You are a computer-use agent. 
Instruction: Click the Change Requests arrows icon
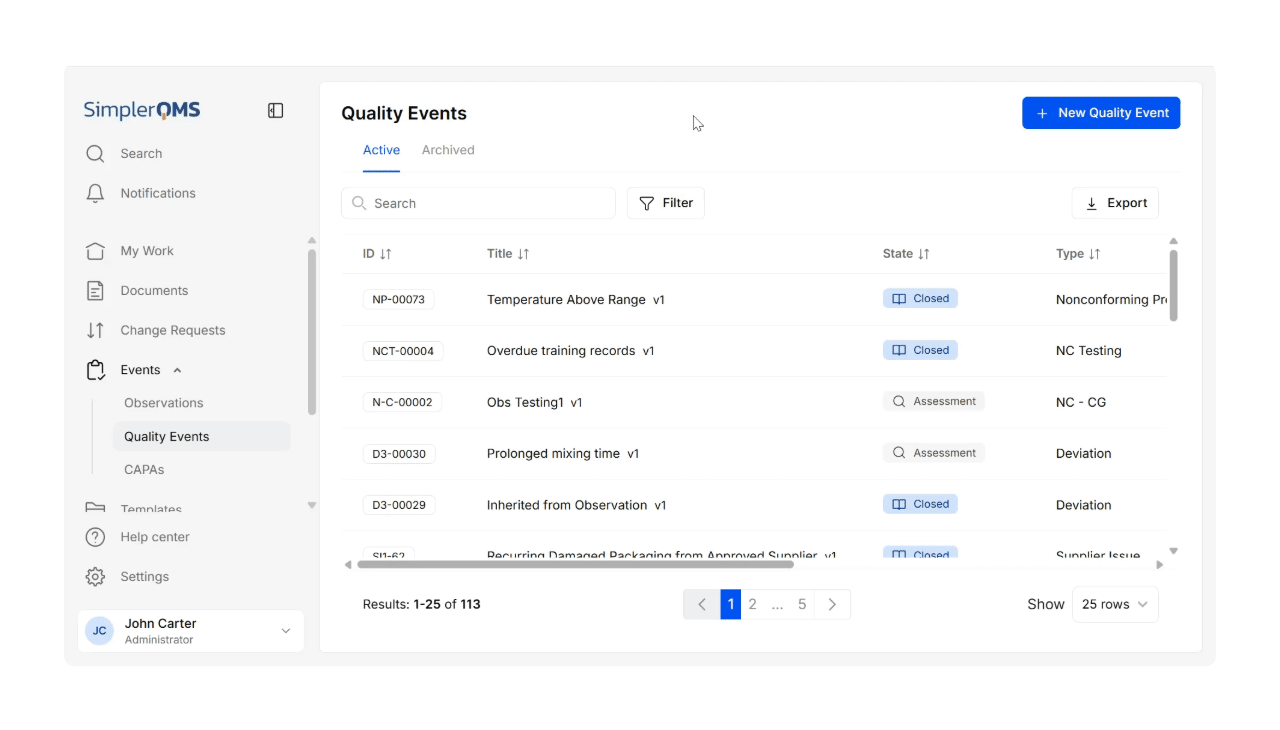tap(95, 330)
